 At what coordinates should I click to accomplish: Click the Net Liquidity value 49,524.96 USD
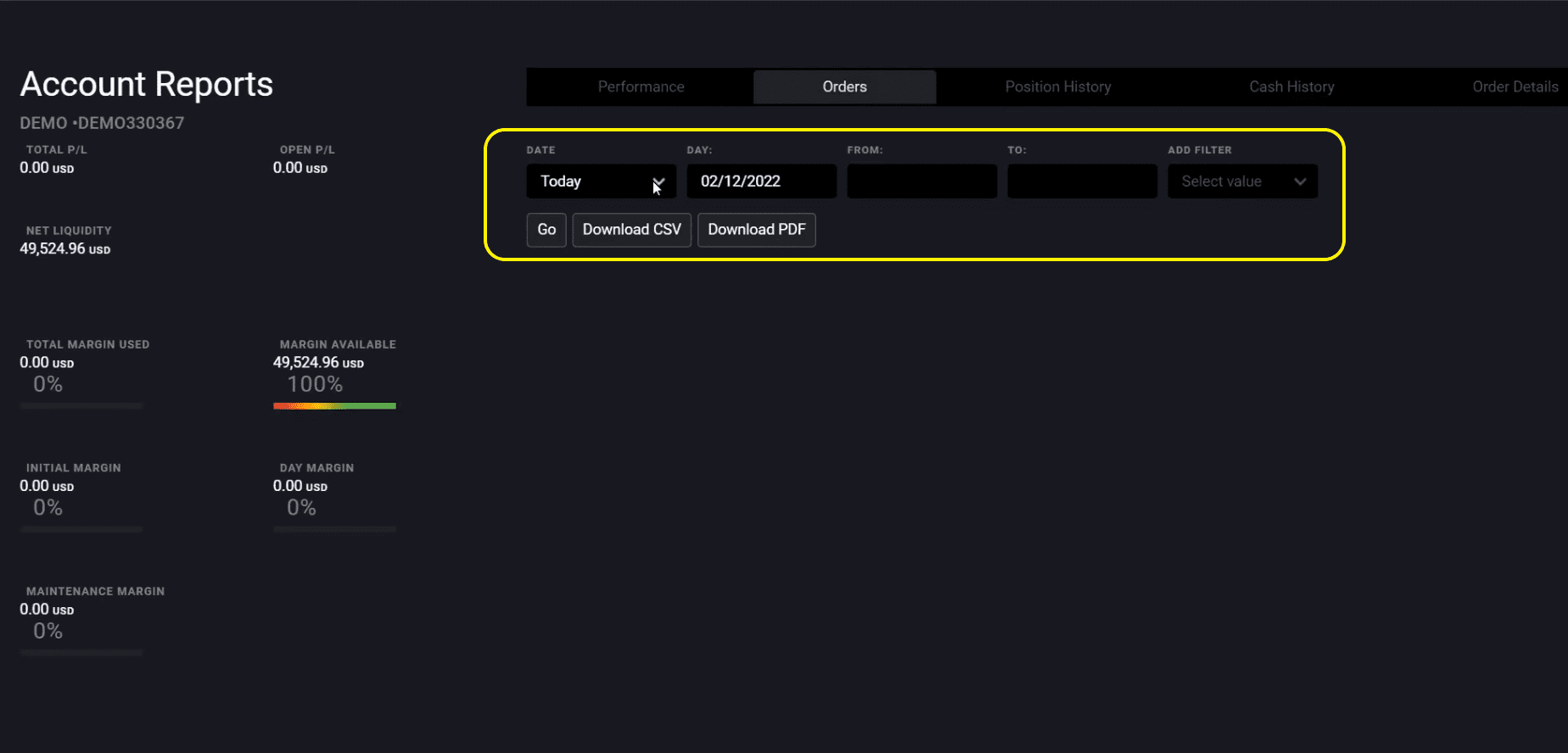pyautogui.click(x=65, y=248)
